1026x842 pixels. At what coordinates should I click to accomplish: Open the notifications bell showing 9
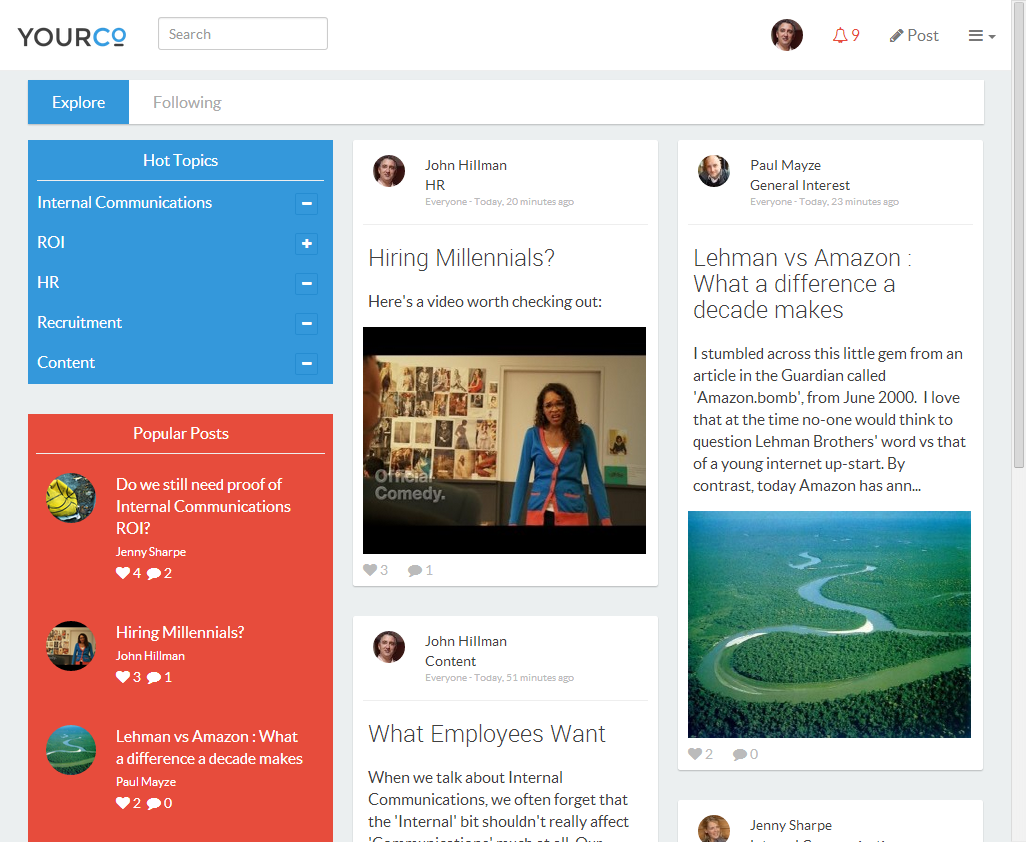point(845,36)
